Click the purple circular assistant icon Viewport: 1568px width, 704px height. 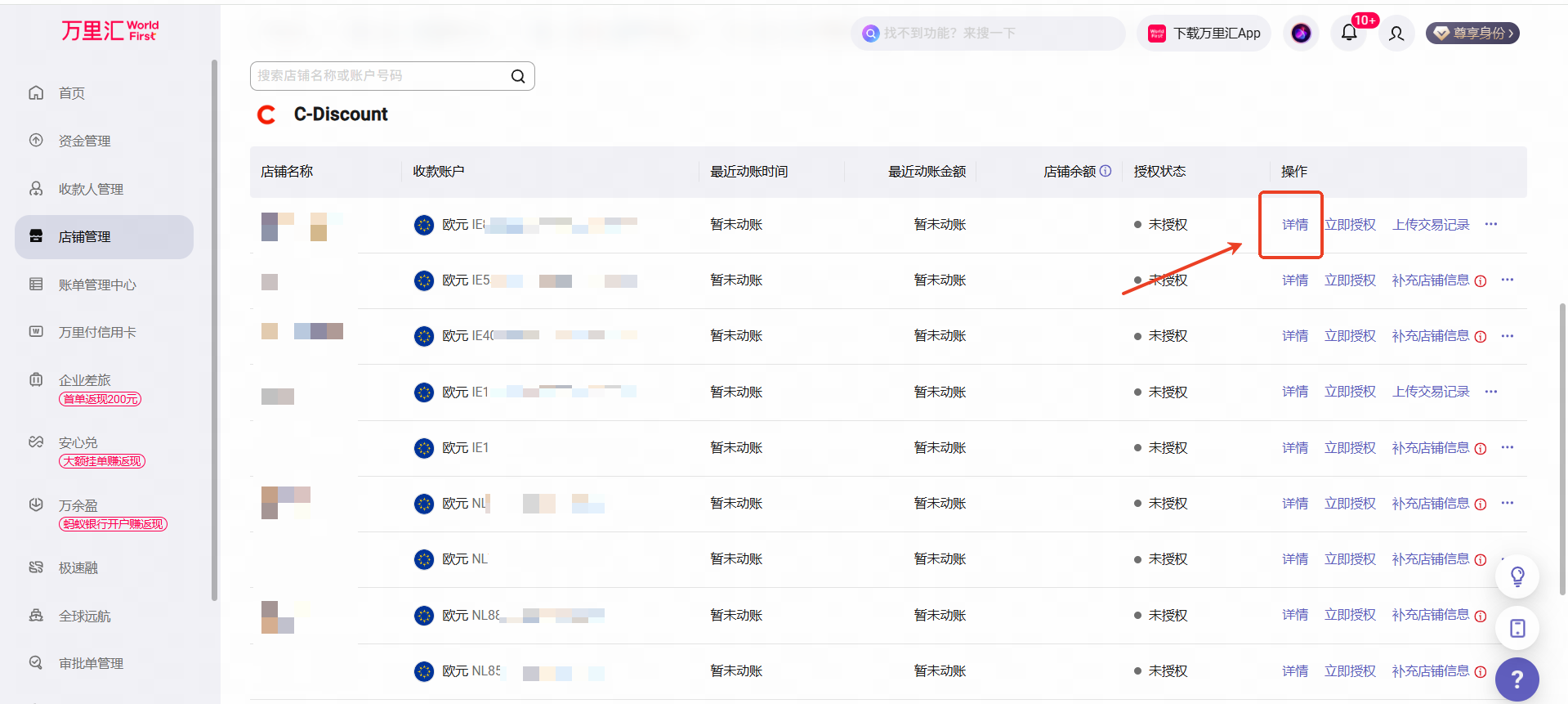pos(1301,34)
